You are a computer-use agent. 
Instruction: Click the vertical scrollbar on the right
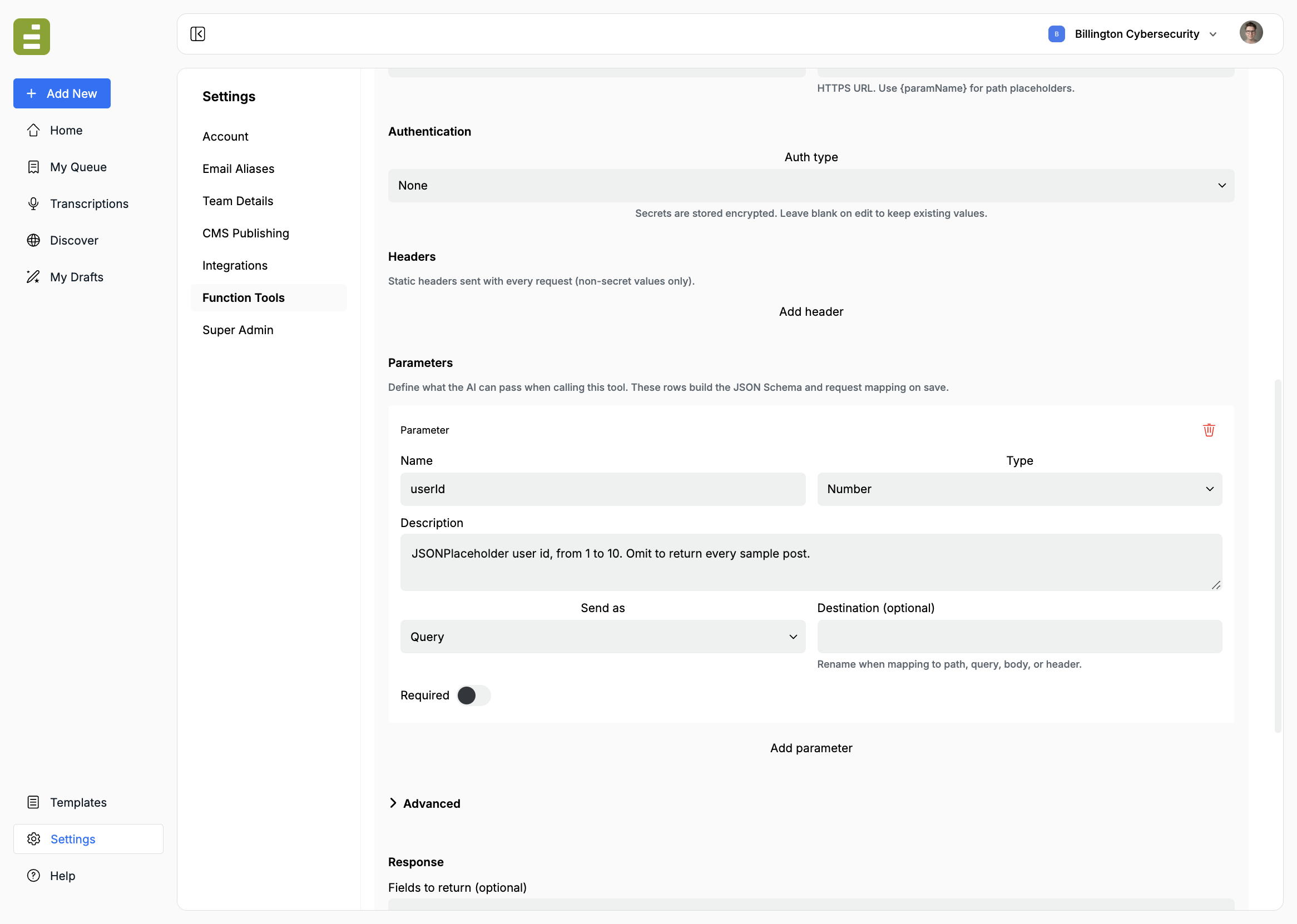point(1278,556)
